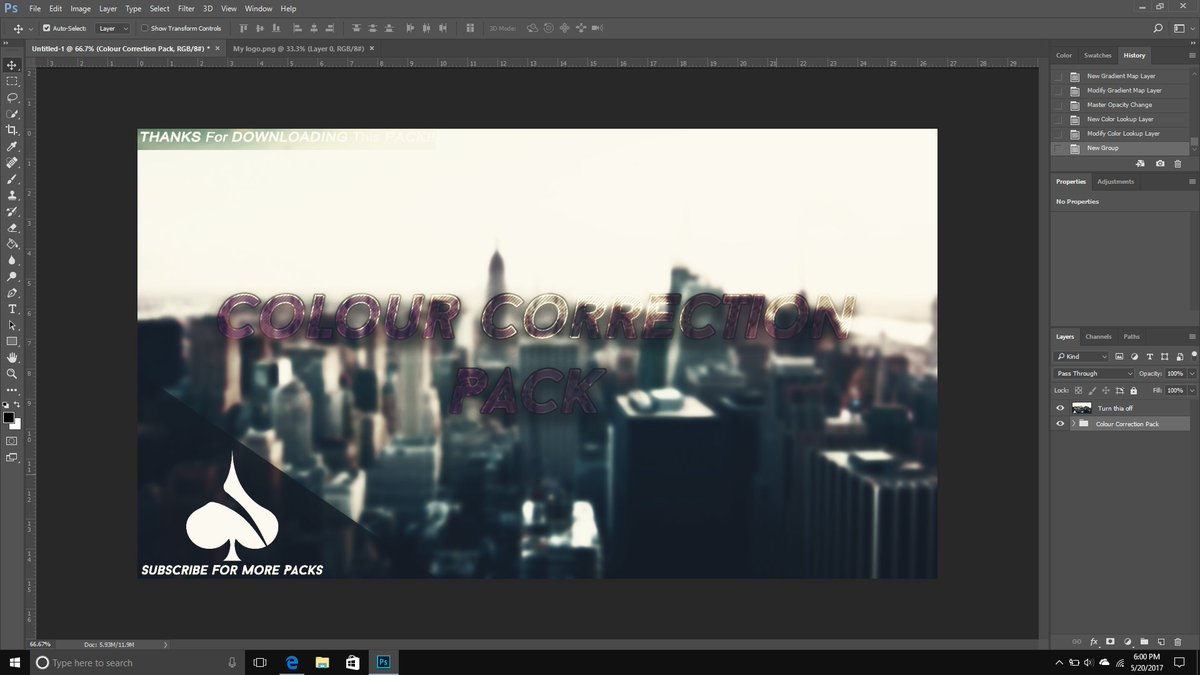Screen dimensions: 1200x675
Task: Open the Kind filter dropdown
Action: [1081, 356]
